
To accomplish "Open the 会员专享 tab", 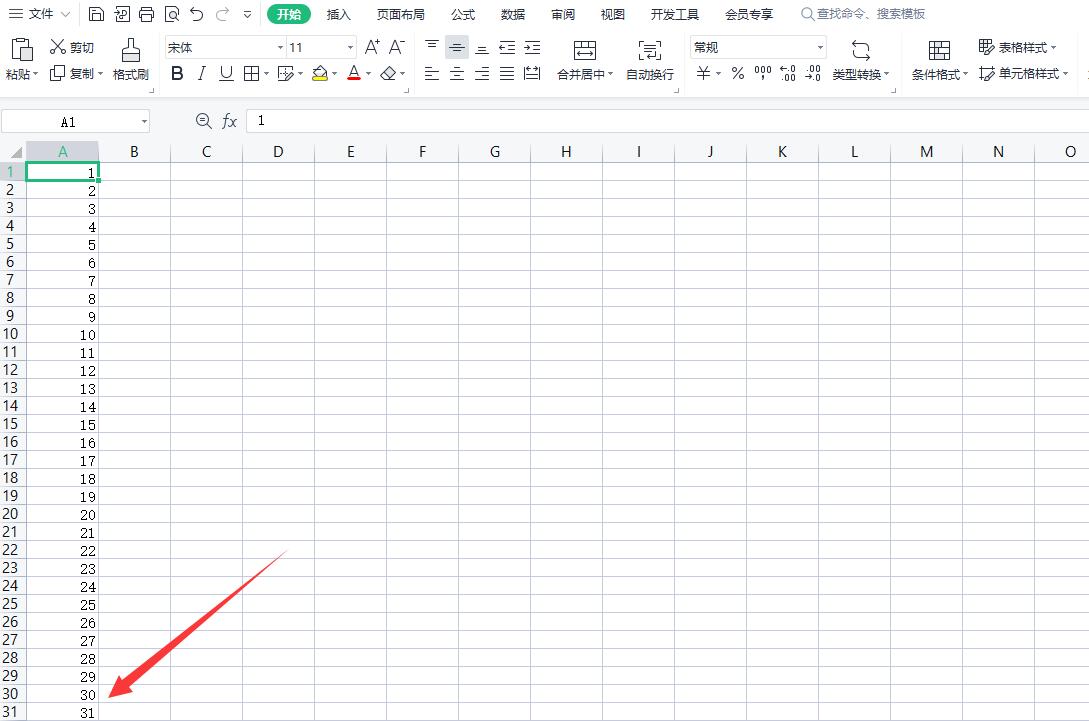I will click(749, 14).
